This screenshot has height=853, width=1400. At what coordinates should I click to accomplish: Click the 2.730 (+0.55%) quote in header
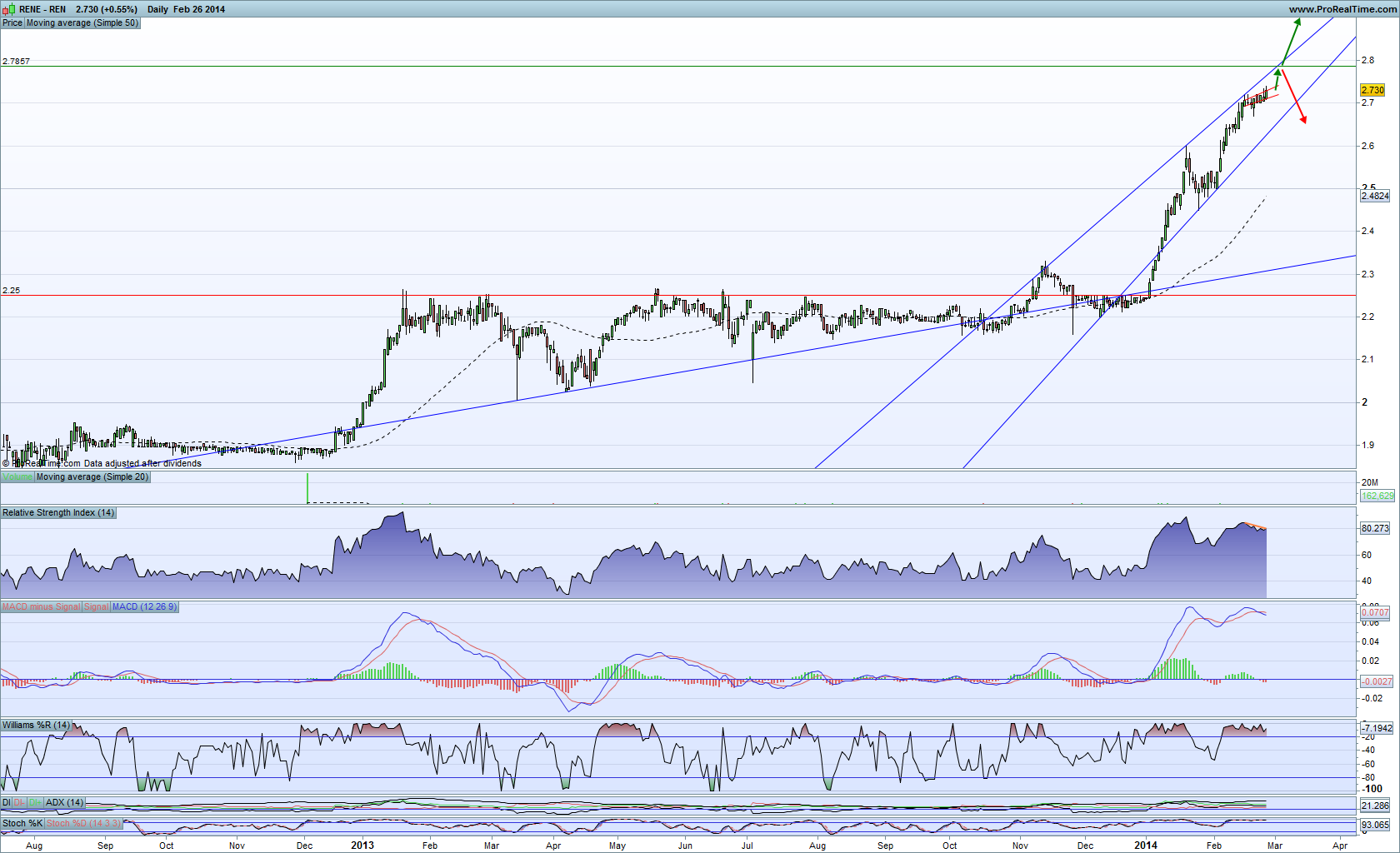(x=107, y=9)
